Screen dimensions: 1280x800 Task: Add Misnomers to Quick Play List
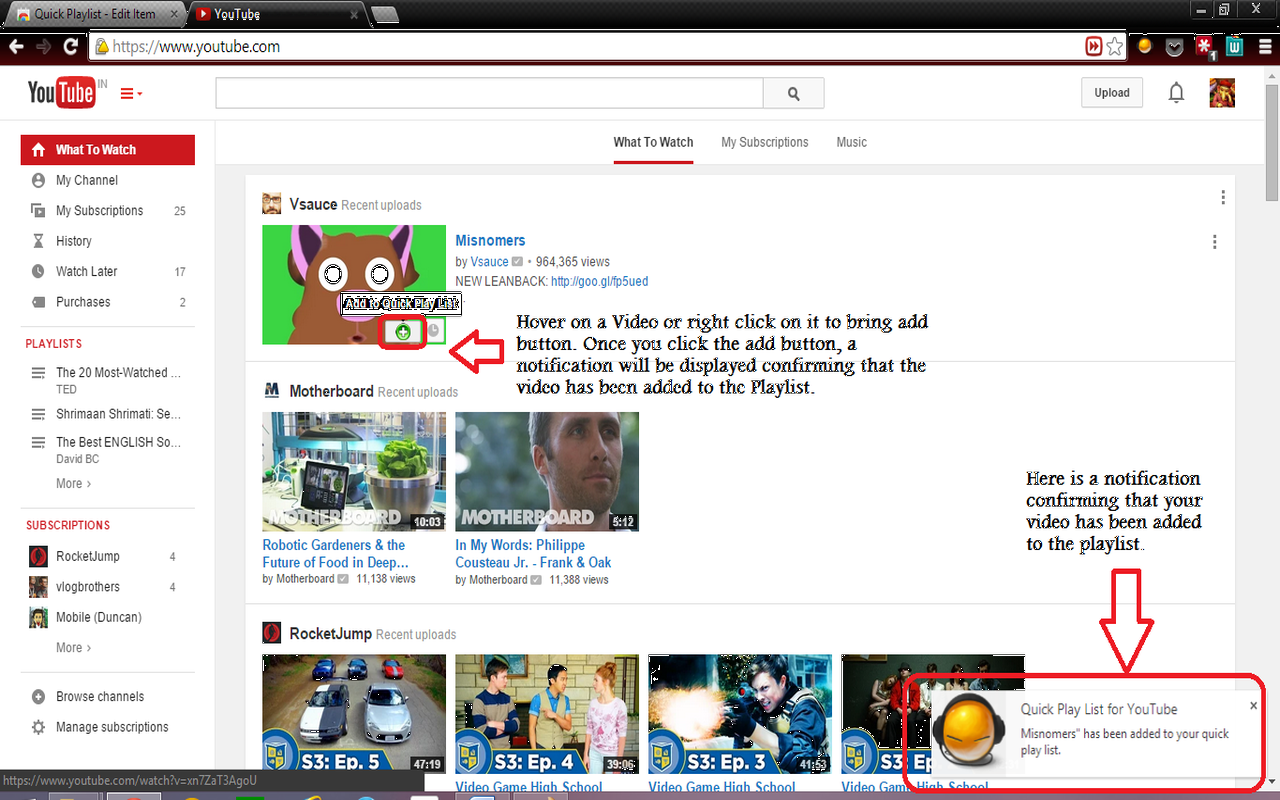(x=403, y=332)
